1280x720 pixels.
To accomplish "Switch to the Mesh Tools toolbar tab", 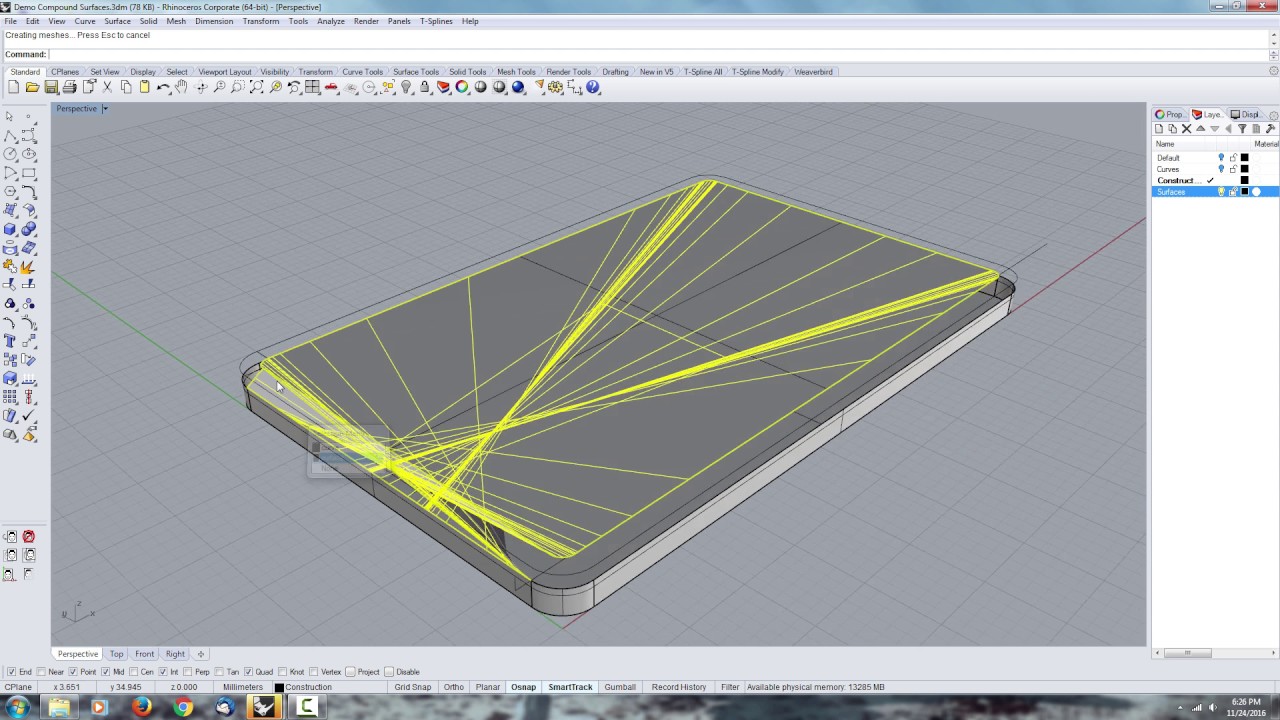I will (x=516, y=72).
